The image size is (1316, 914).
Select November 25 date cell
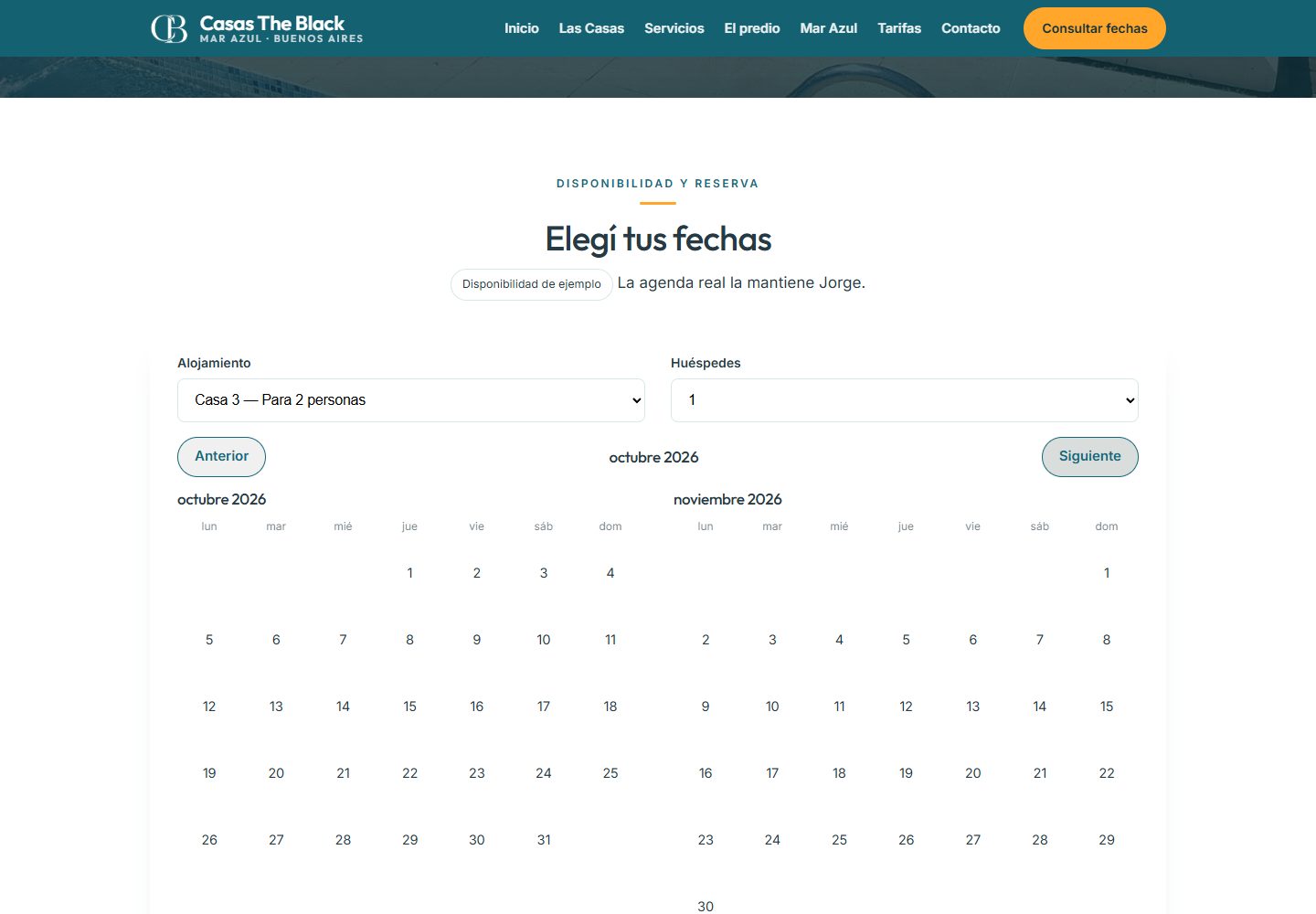point(839,840)
